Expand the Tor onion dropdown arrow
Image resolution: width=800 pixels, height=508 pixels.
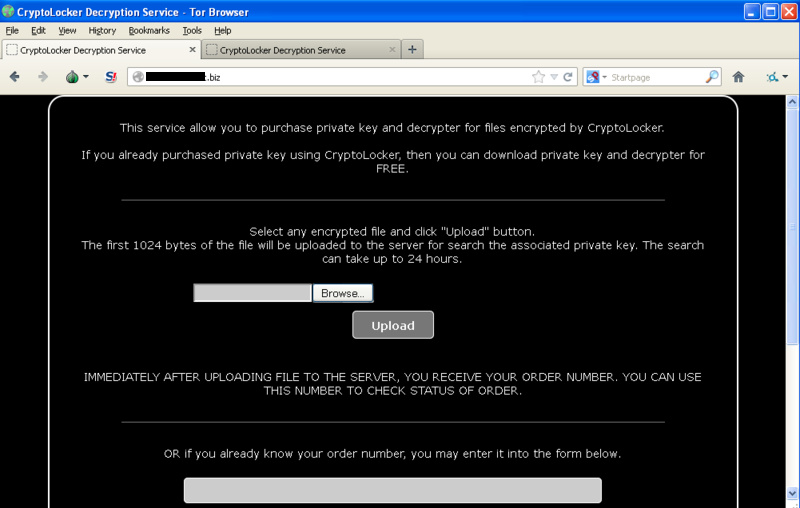(86, 77)
